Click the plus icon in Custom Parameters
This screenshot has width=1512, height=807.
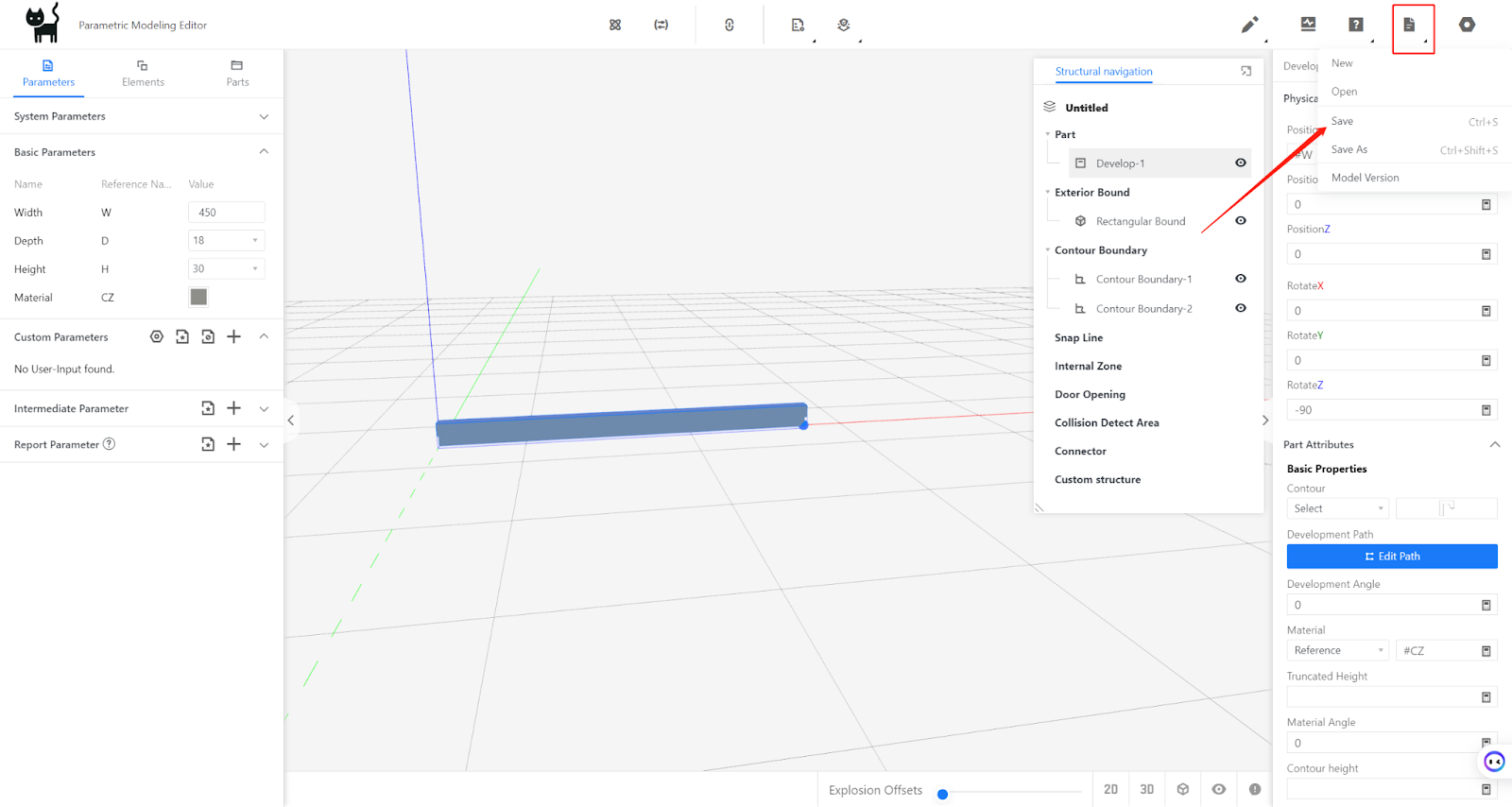point(234,336)
